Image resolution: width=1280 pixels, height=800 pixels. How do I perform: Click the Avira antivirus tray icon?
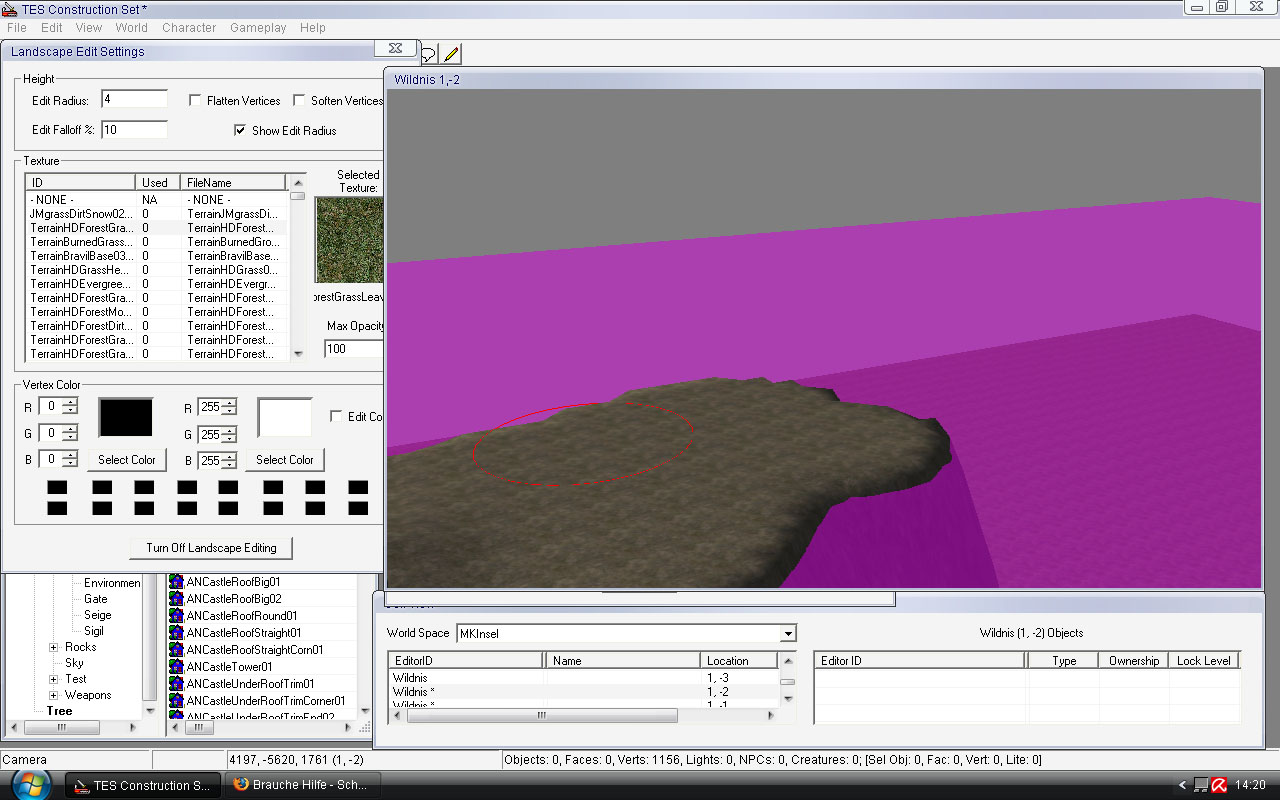(x=1219, y=785)
